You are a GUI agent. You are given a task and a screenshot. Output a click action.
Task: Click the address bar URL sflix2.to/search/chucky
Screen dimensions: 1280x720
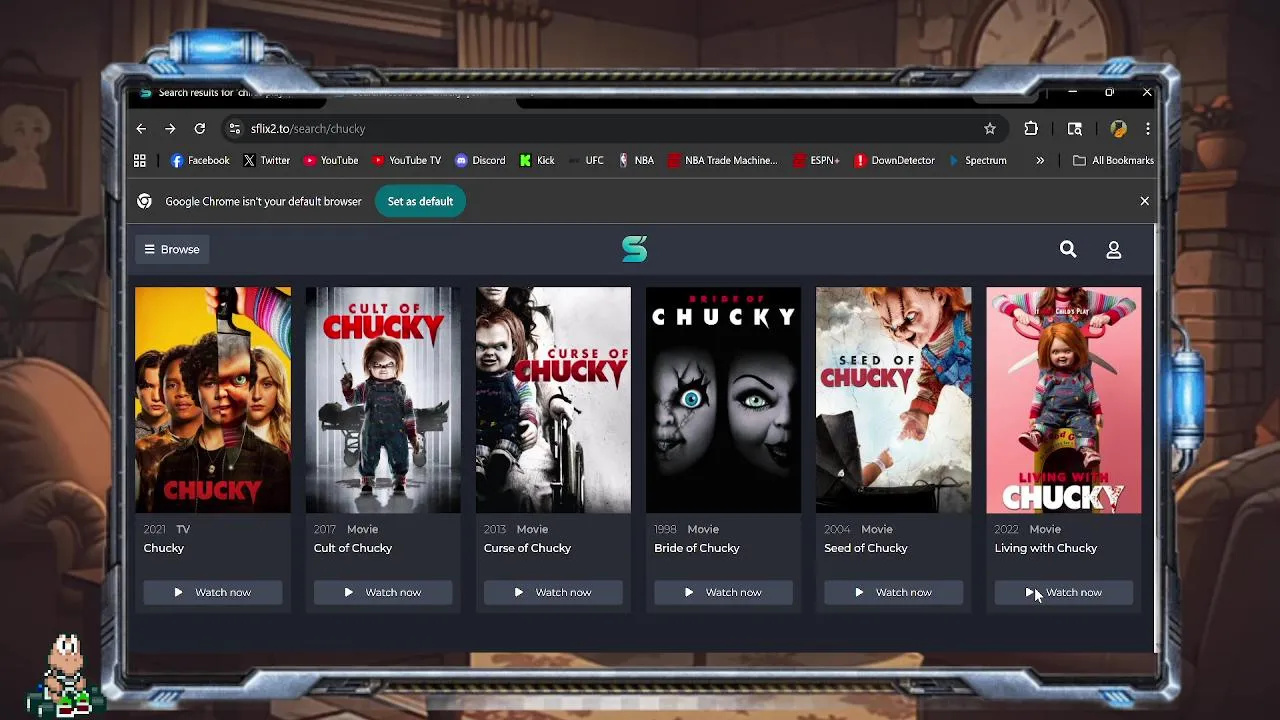(x=308, y=129)
